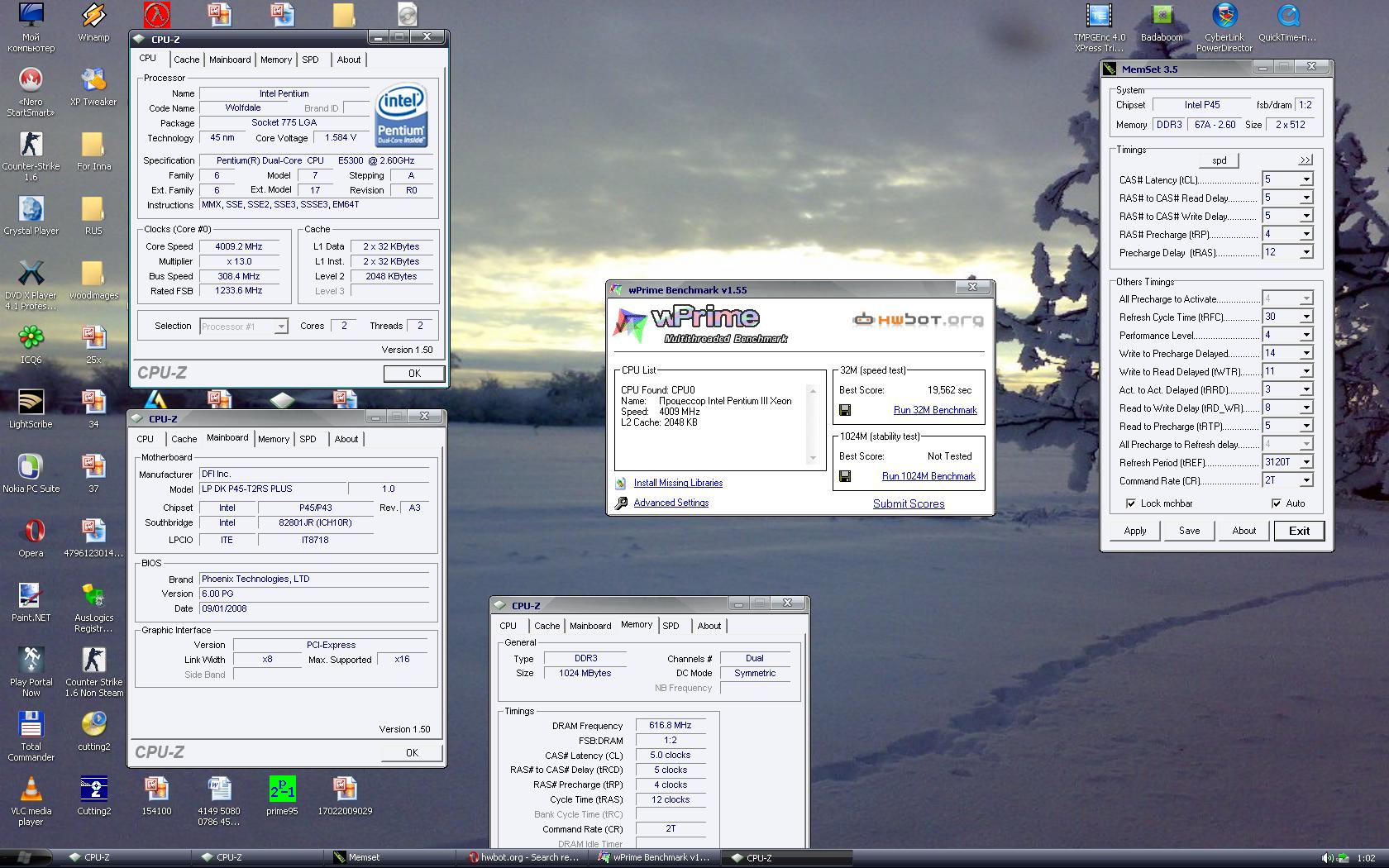Open Precharge Delay (tRAS) dropdown
This screenshot has width=1389, height=868.
pyautogui.click(x=1306, y=252)
